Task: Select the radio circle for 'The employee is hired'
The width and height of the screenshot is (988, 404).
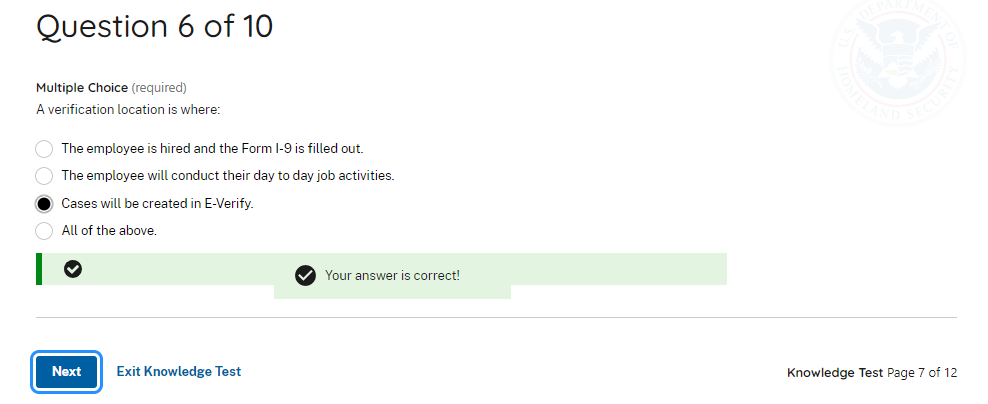Action: 44,149
